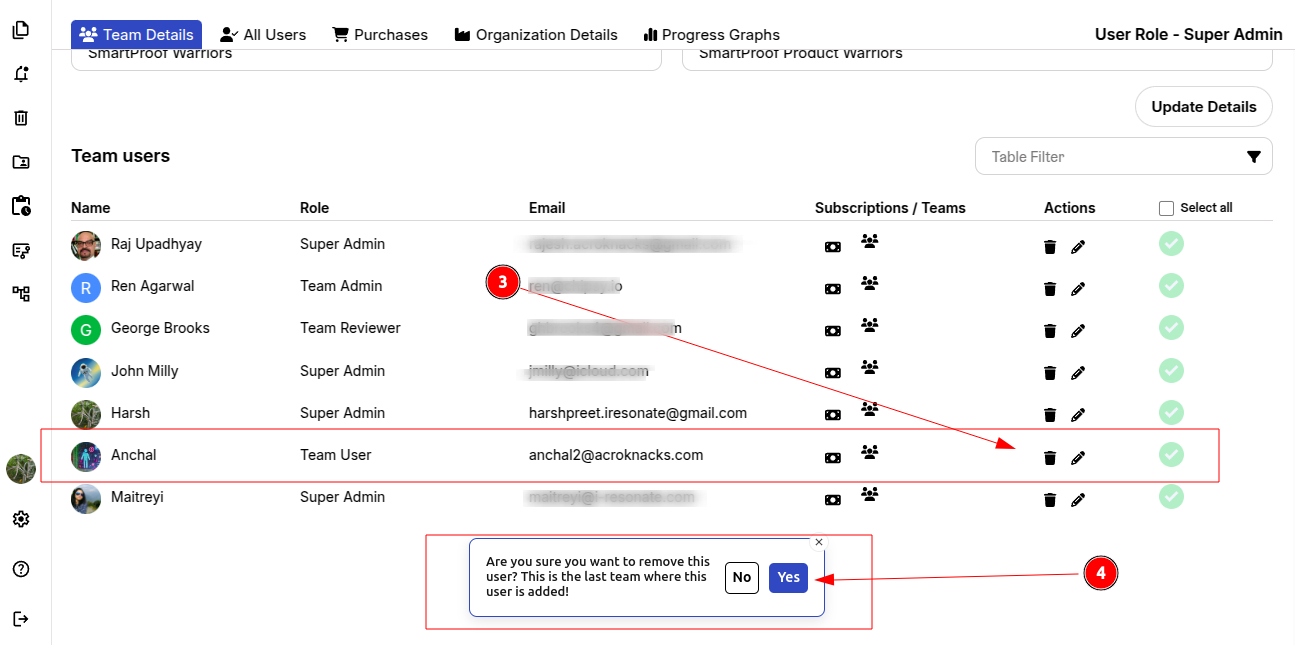Edit Raj Upadhyay with the pencil icon
The width and height of the screenshot is (1295, 645).
coord(1077,247)
